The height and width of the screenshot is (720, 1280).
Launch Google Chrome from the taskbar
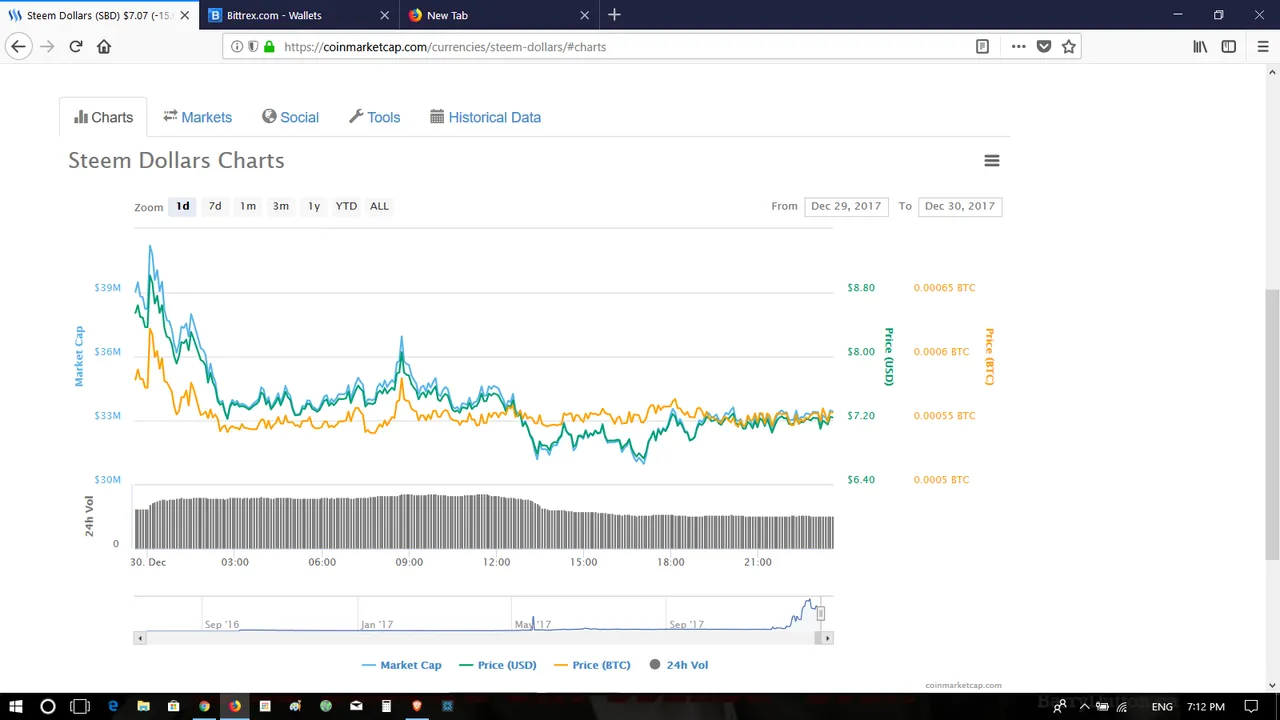click(x=204, y=706)
